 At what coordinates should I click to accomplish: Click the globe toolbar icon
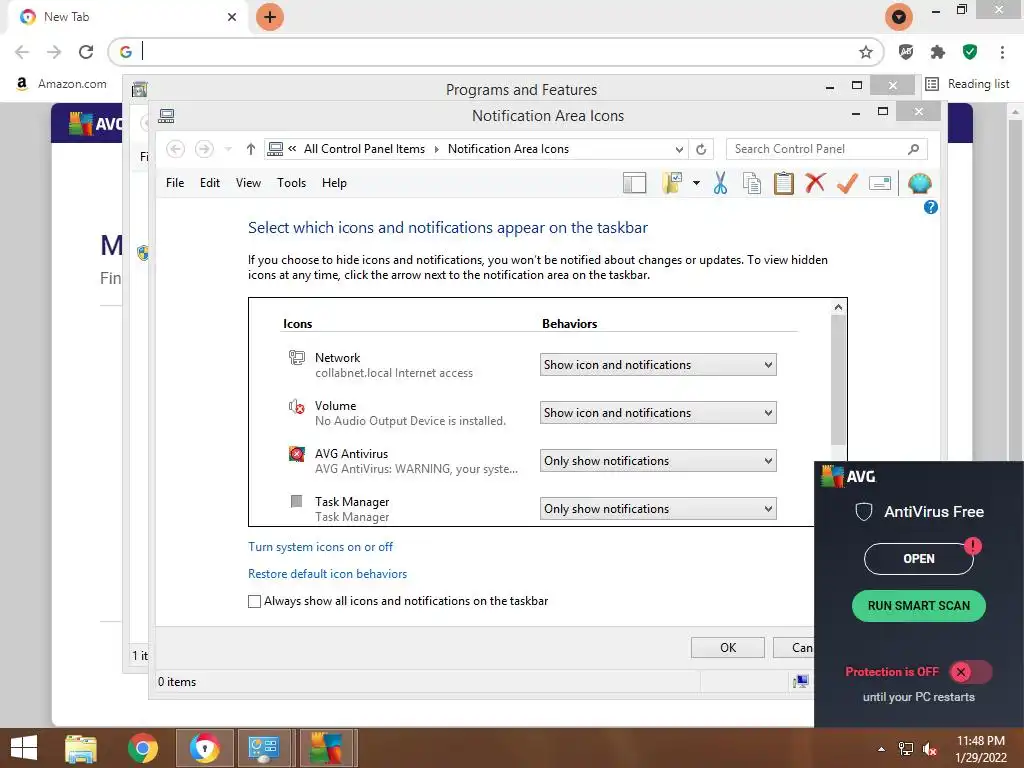click(x=919, y=184)
